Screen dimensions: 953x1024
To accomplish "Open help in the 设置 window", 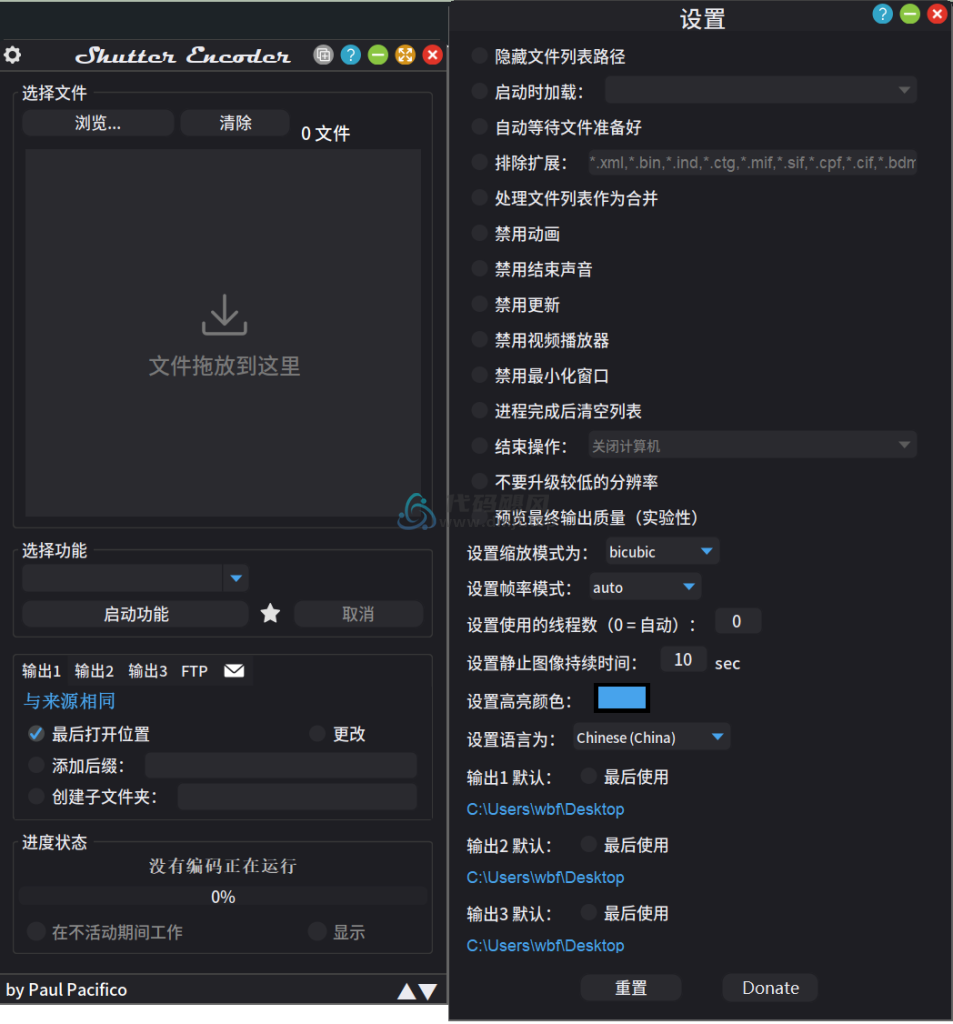I will point(882,14).
